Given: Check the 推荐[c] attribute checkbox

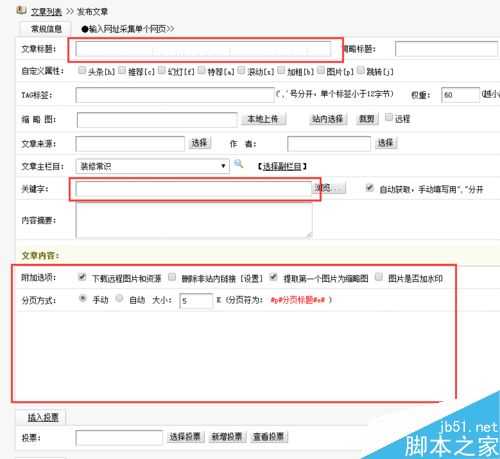Looking at the screenshot, I should tap(122, 70).
